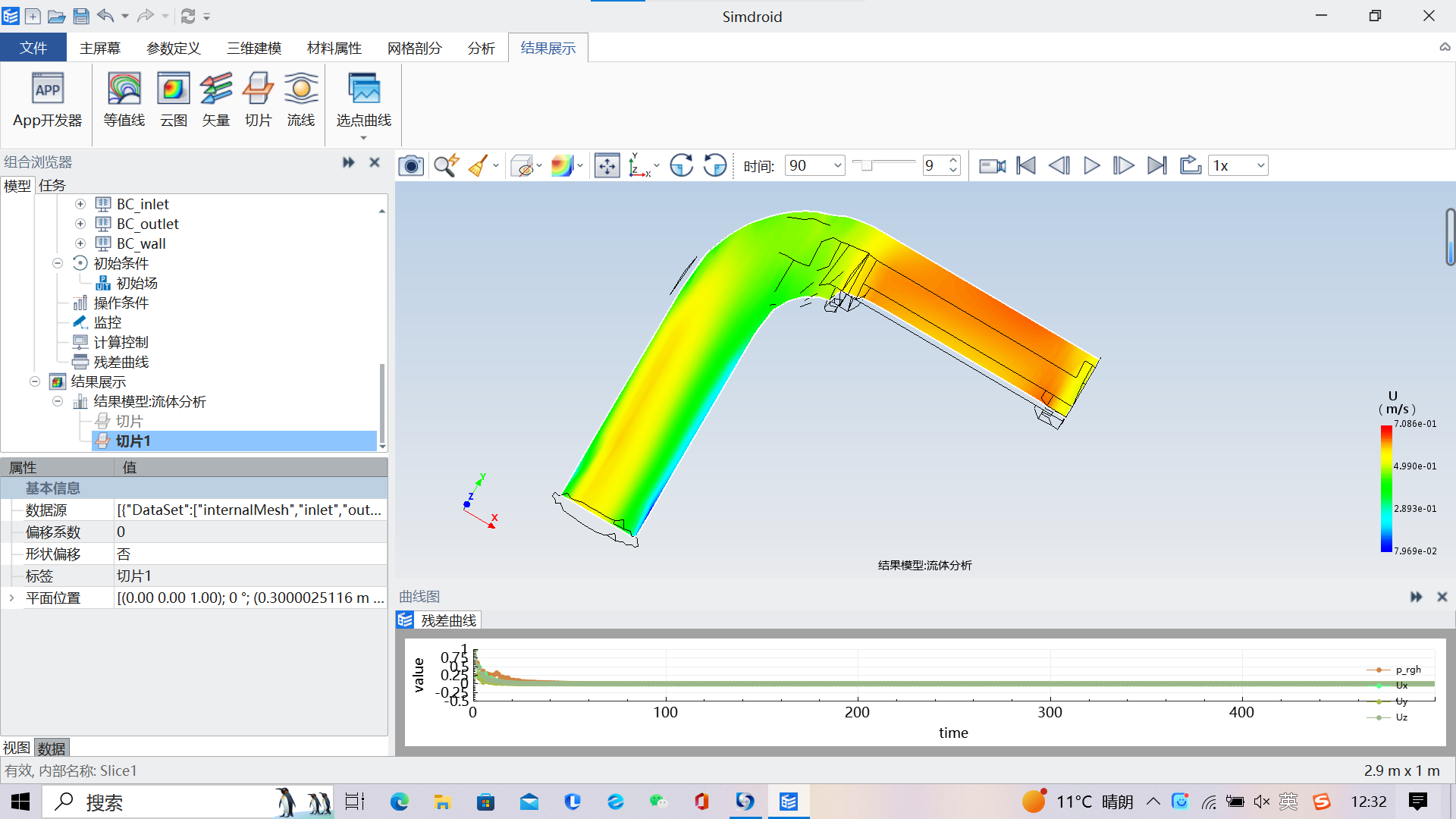The height and width of the screenshot is (819, 1456).
Task: Step back one animation frame
Action: click(x=1059, y=165)
